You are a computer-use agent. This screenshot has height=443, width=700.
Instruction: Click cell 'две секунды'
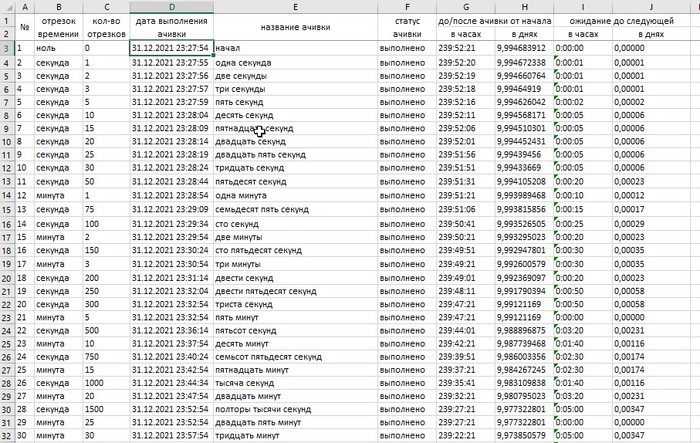point(296,76)
